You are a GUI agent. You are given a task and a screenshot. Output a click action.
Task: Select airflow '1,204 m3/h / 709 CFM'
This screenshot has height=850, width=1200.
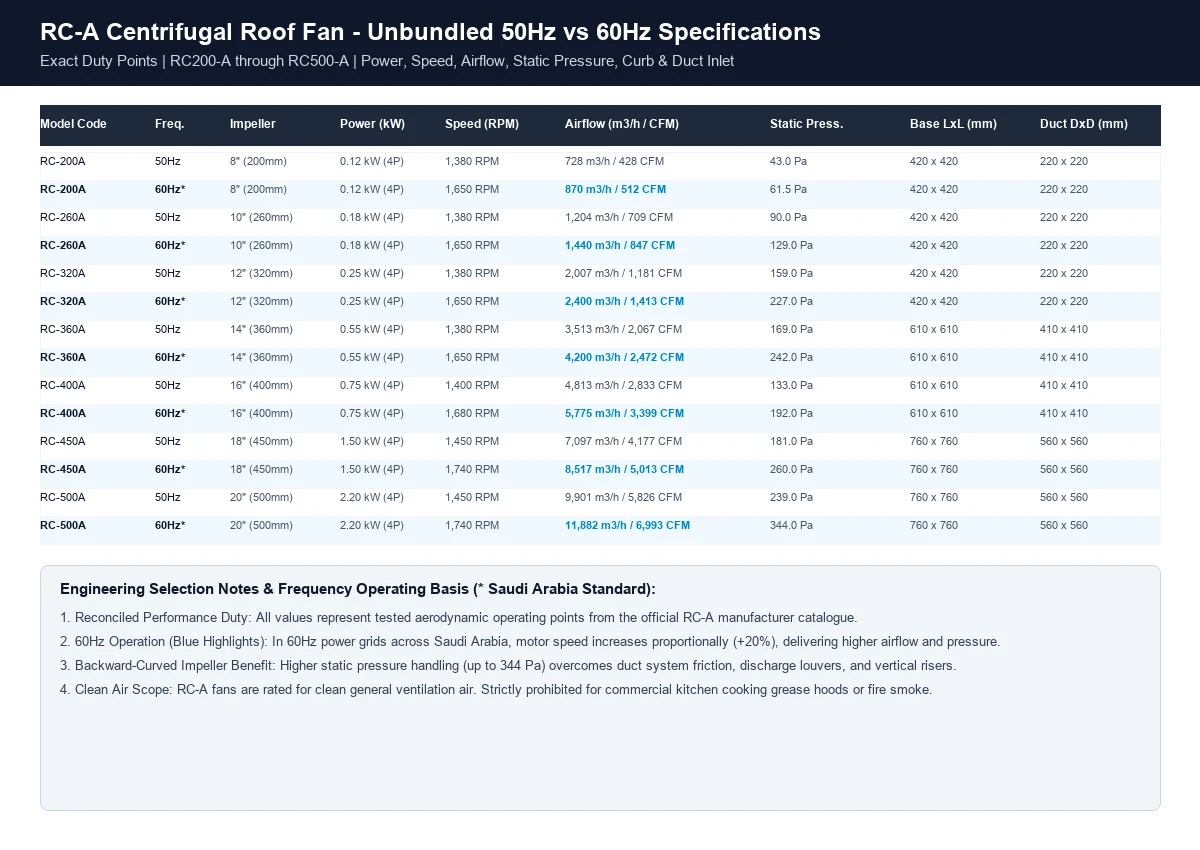619,217
